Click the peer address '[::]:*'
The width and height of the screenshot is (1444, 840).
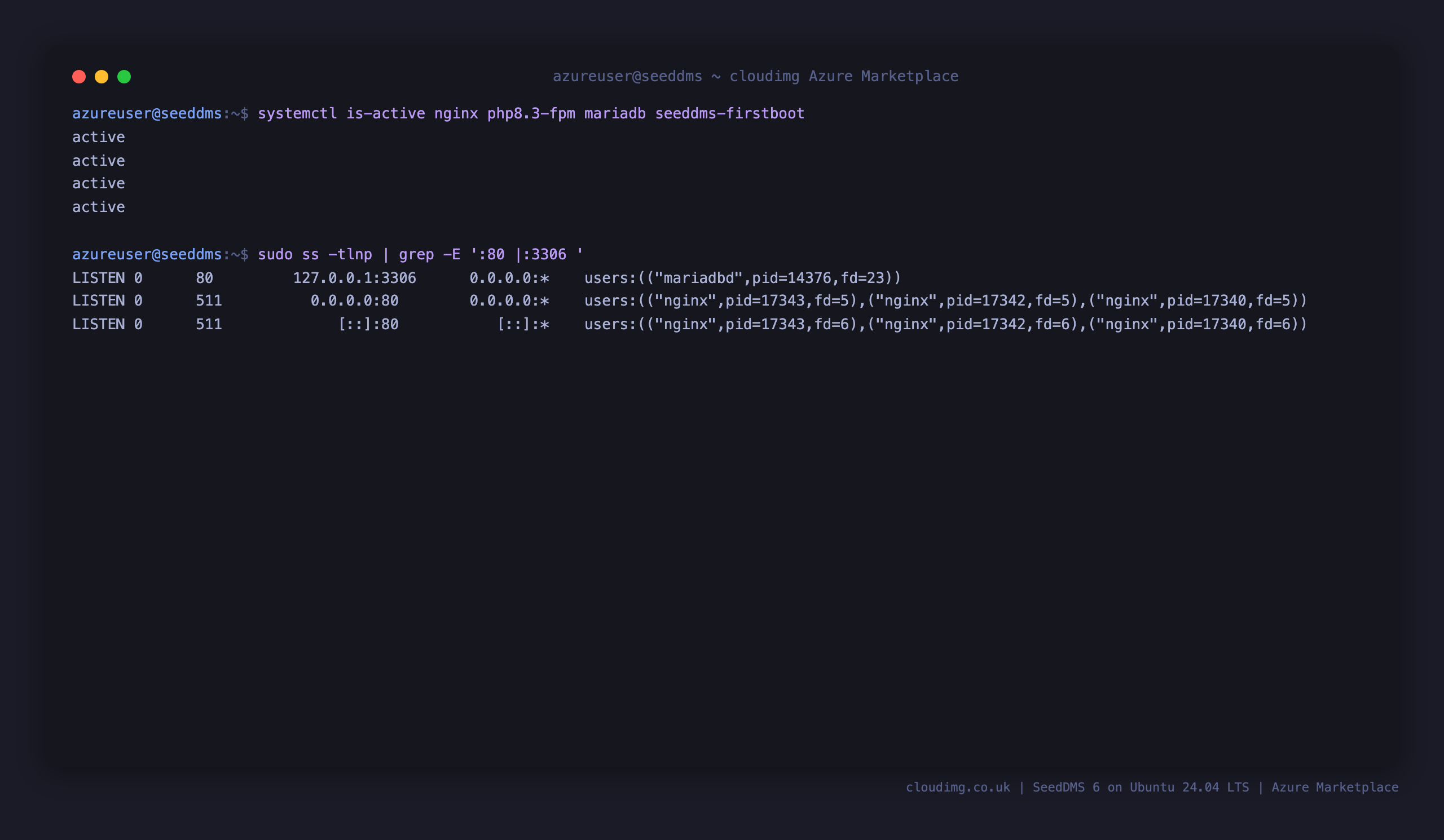click(x=523, y=324)
